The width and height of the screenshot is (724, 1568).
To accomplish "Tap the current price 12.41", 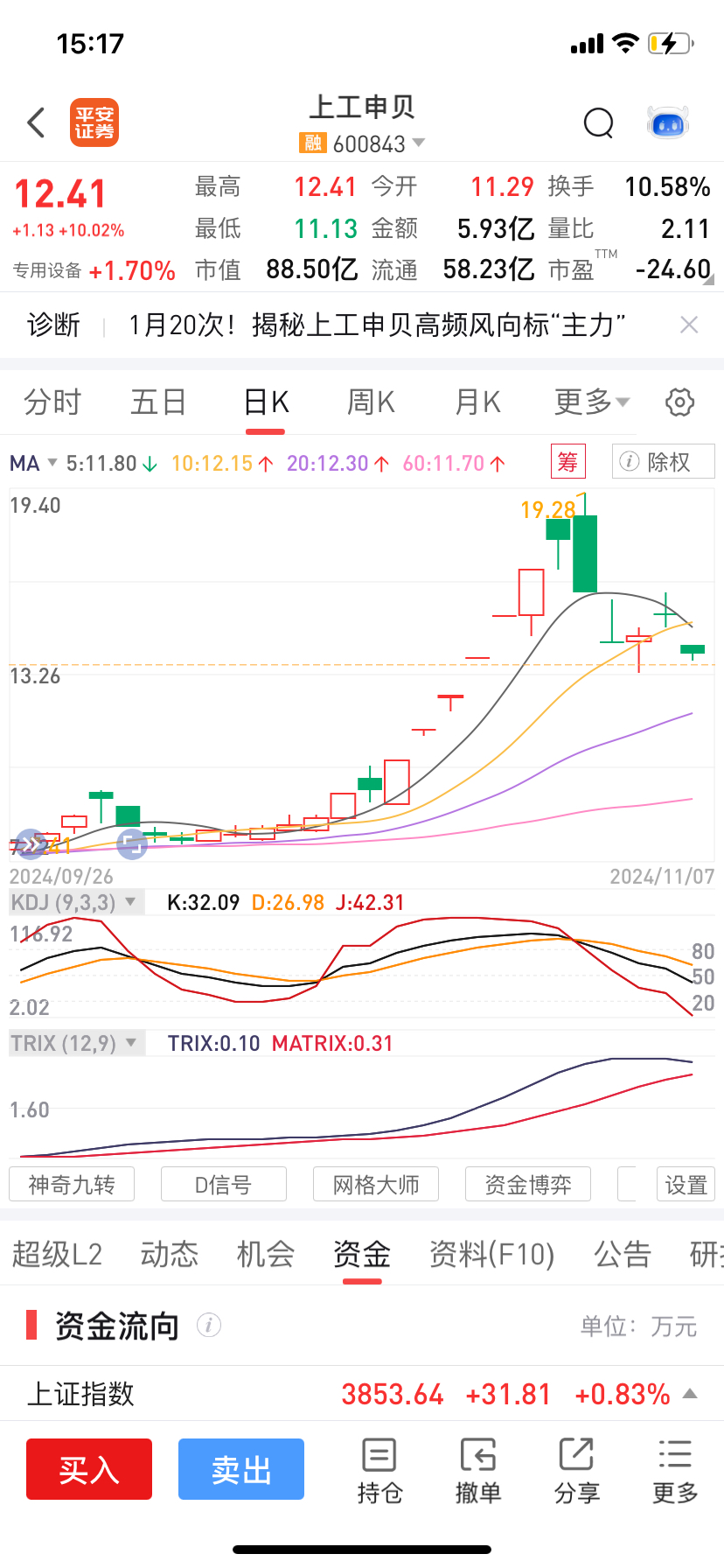I will tap(60, 193).
